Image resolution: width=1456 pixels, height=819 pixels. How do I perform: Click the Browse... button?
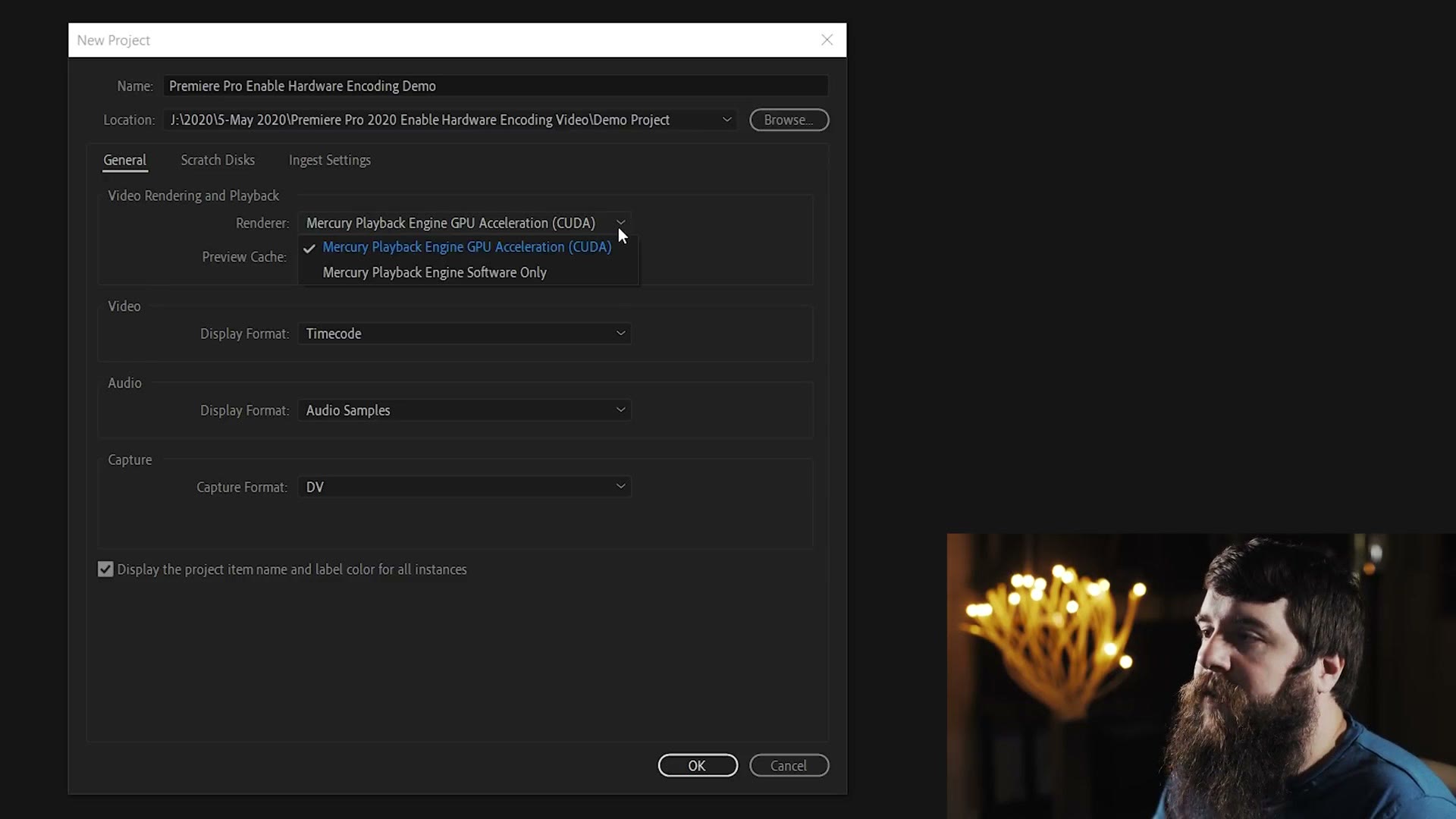[789, 120]
